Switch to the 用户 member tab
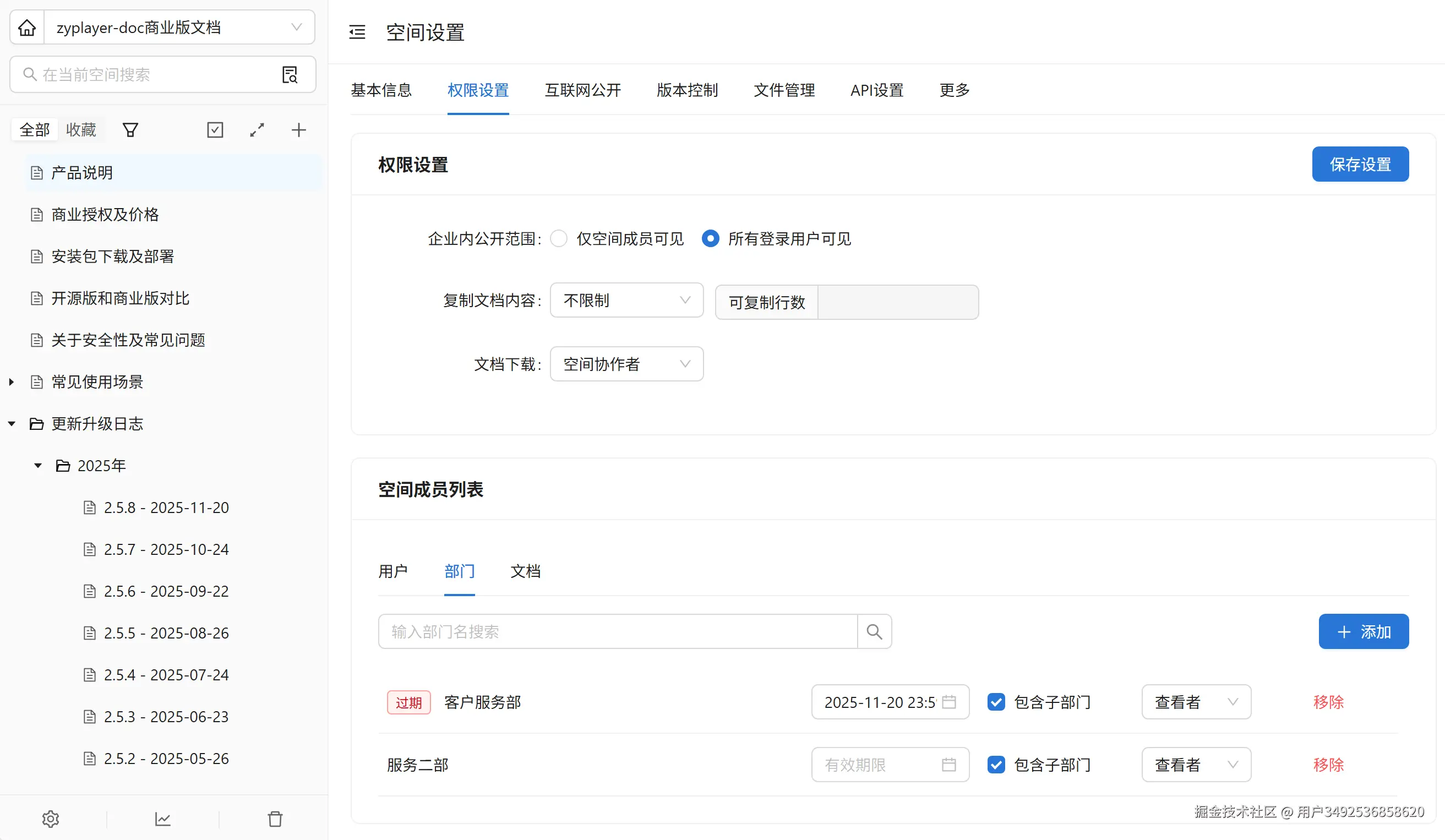The width and height of the screenshot is (1445, 840). click(393, 571)
